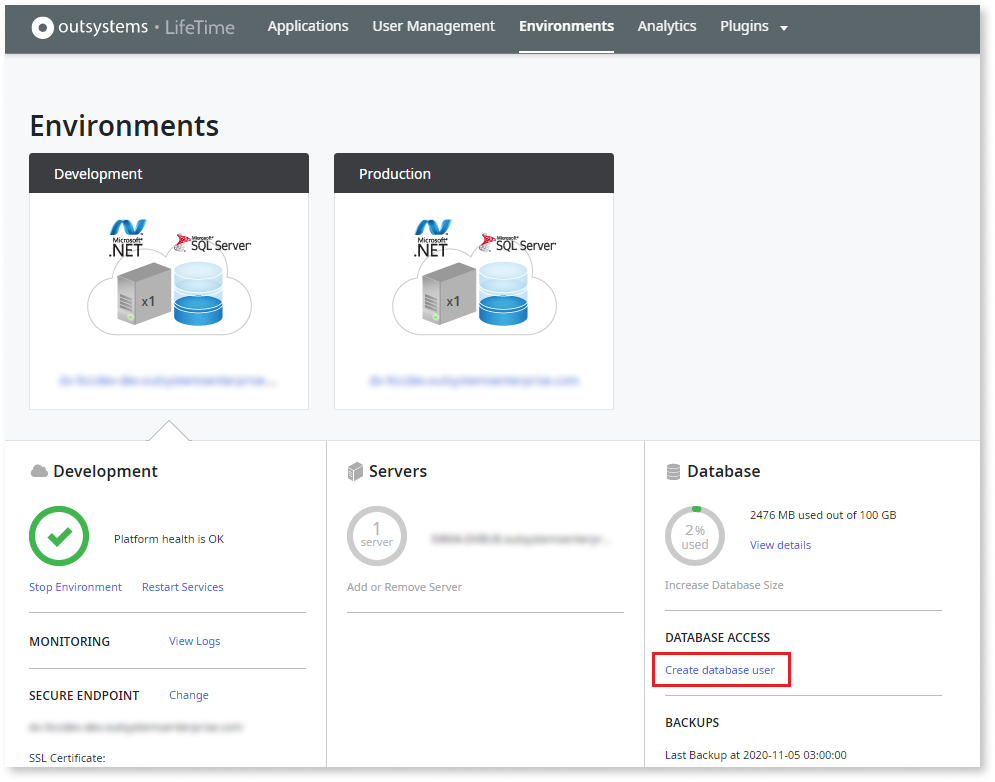Open the Plugins dropdown arrow
Image resolution: width=995 pixels, height=782 pixels.
(784, 27)
